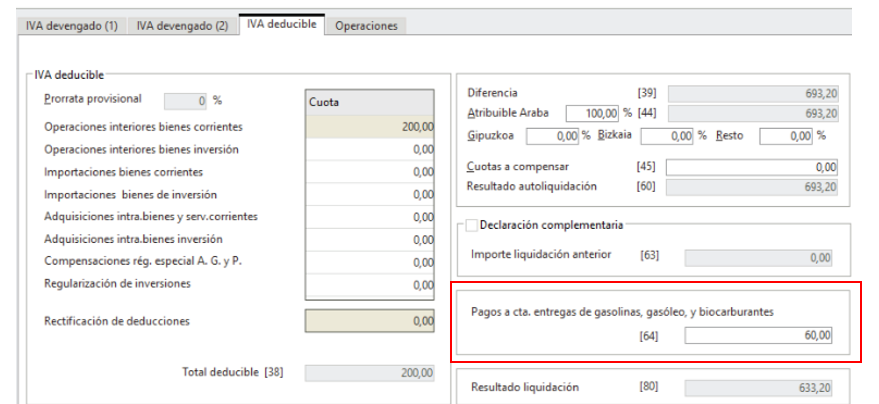Select Regularización de inversiones cuota cell
This screenshot has width=879, height=404.
click(x=369, y=285)
